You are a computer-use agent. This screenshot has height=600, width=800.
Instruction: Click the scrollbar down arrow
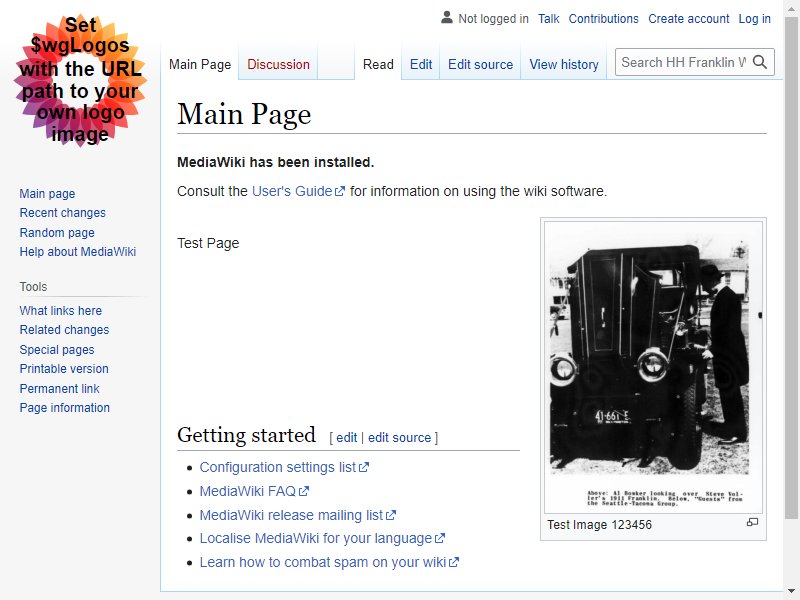tap(792, 591)
